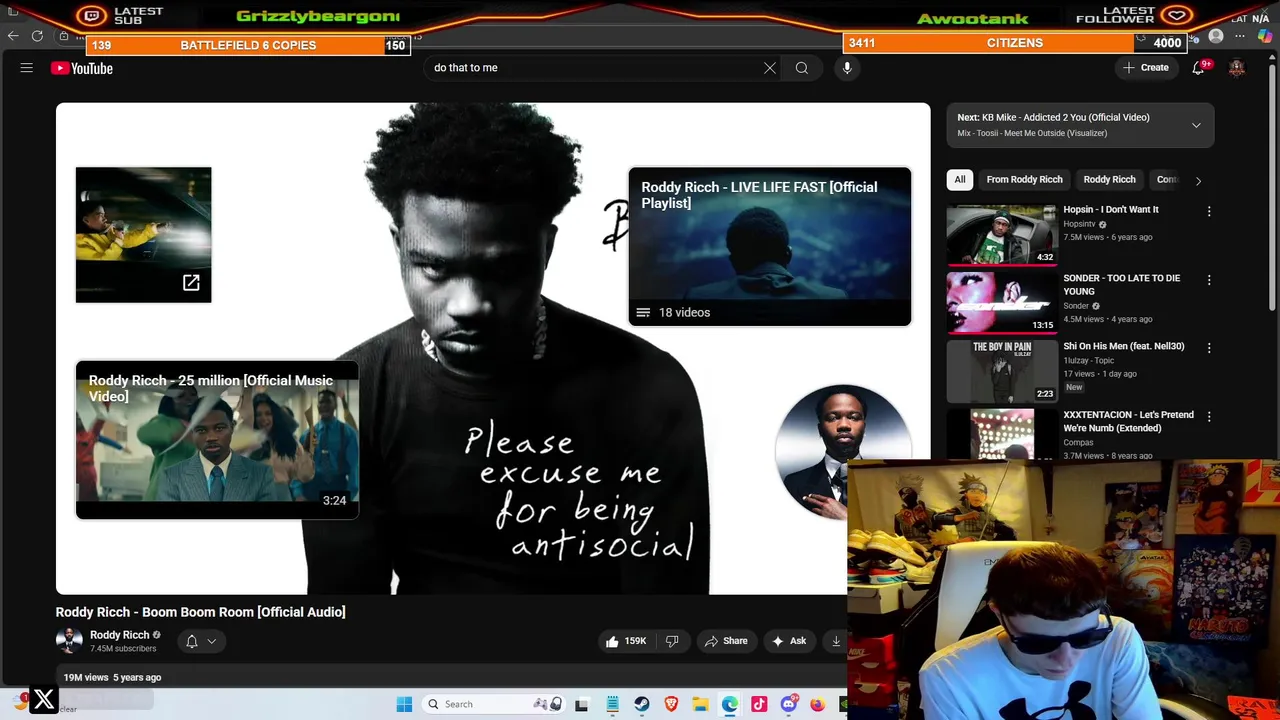Image resolution: width=1280 pixels, height=720 pixels.
Task: Open LIVE LIFE FAST playlist end card
Action: pyautogui.click(x=769, y=246)
